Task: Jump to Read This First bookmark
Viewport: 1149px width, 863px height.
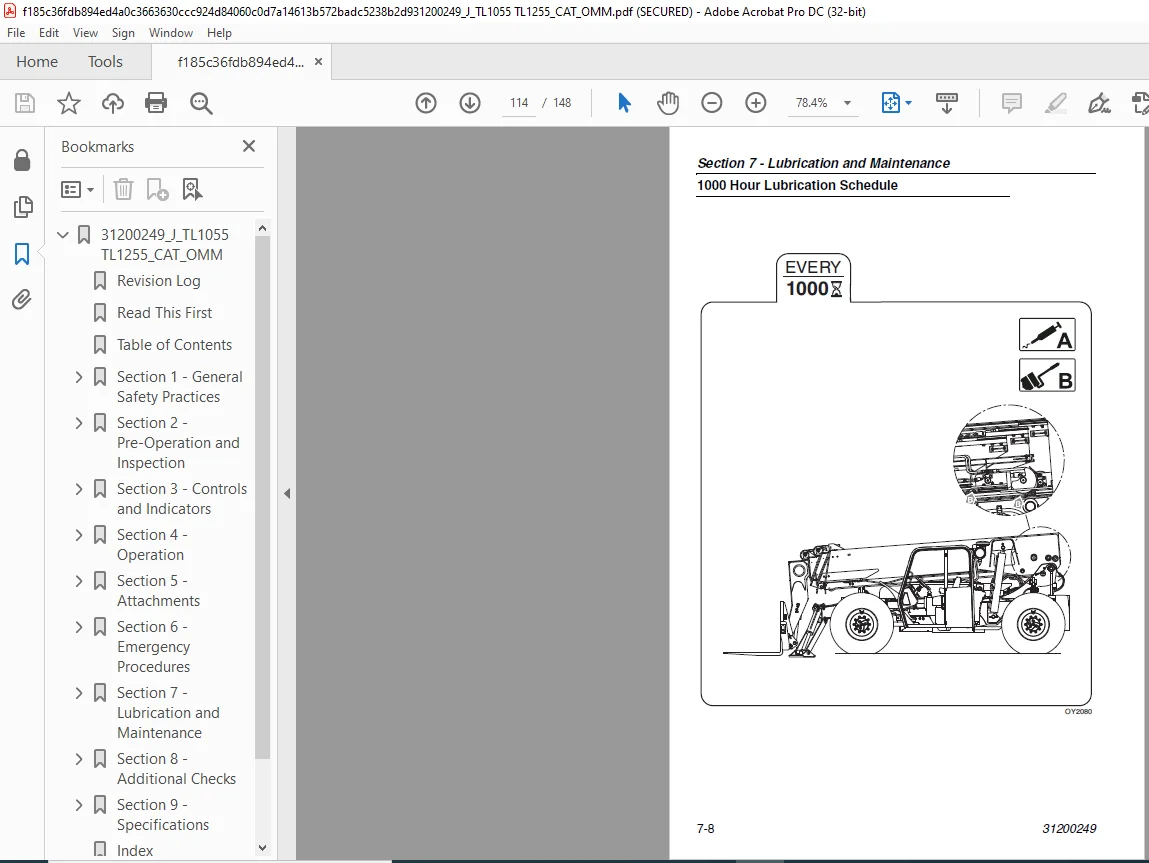Action: (164, 313)
